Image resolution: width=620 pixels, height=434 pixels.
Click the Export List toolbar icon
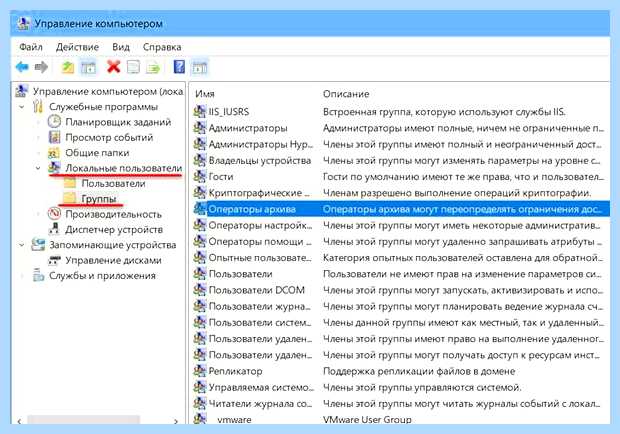point(153,67)
